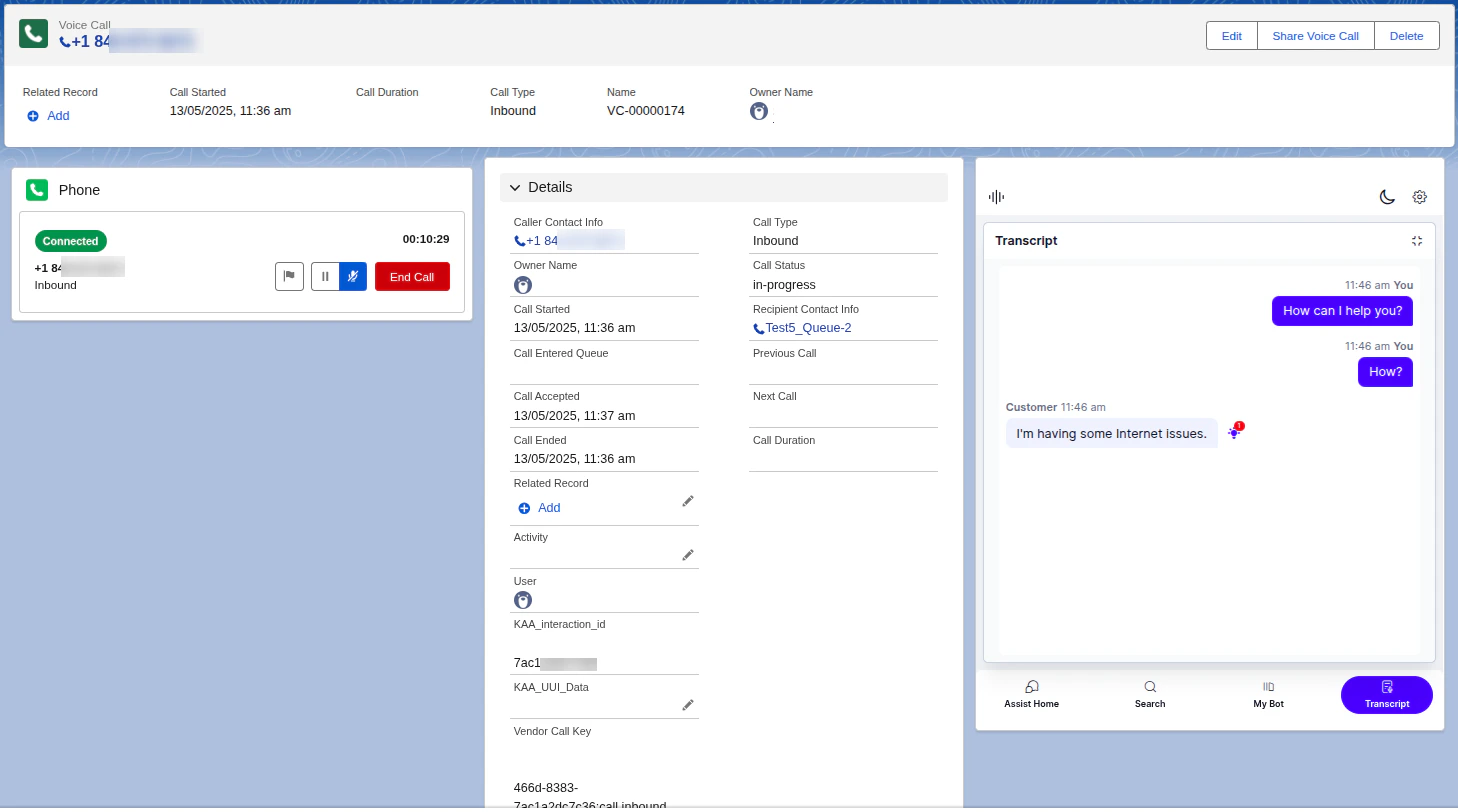End the active call
Viewport: 1458px width, 812px height.
(x=412, y=276)
